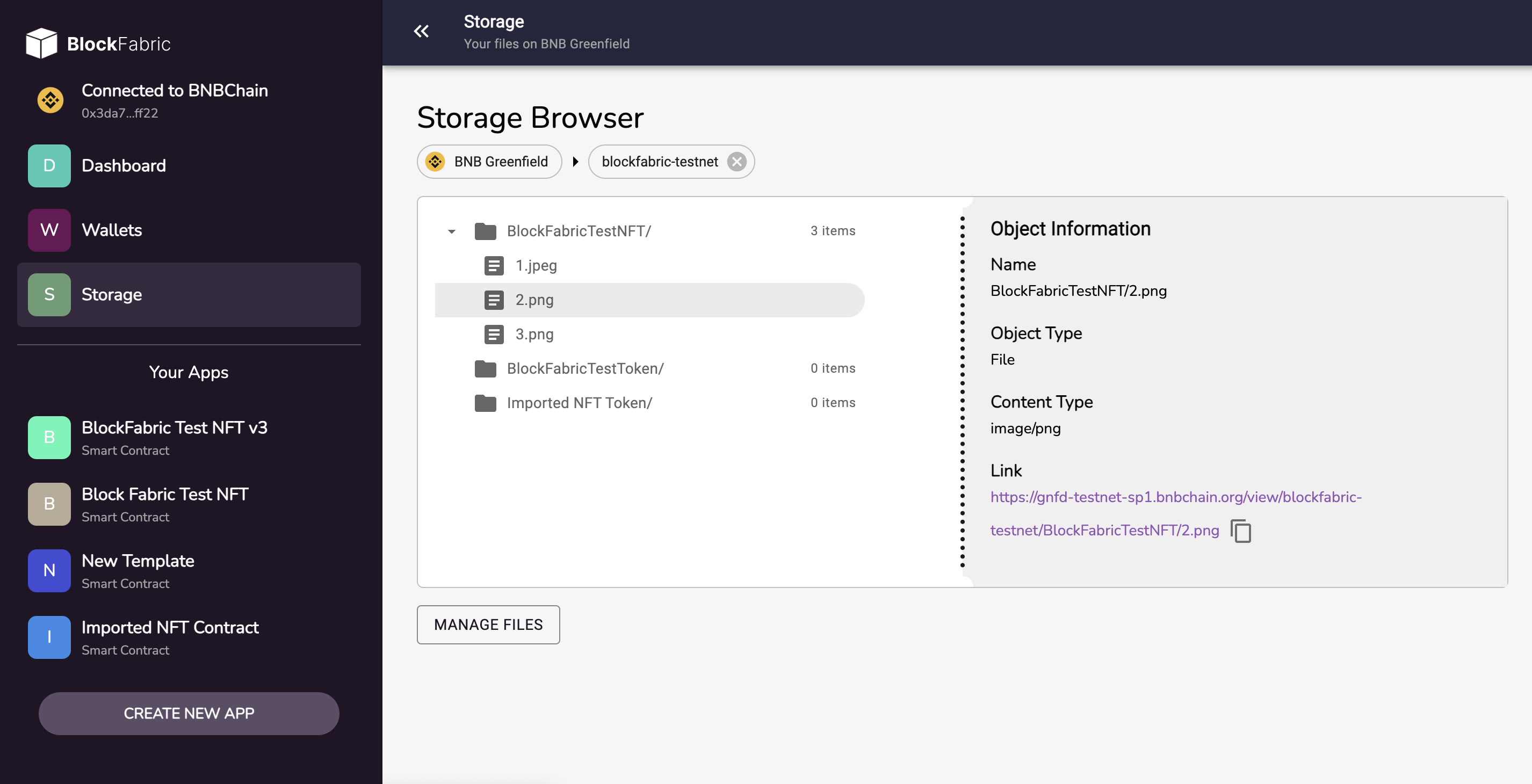
Task: Select the 3.png file name
Action: [534, 335]
